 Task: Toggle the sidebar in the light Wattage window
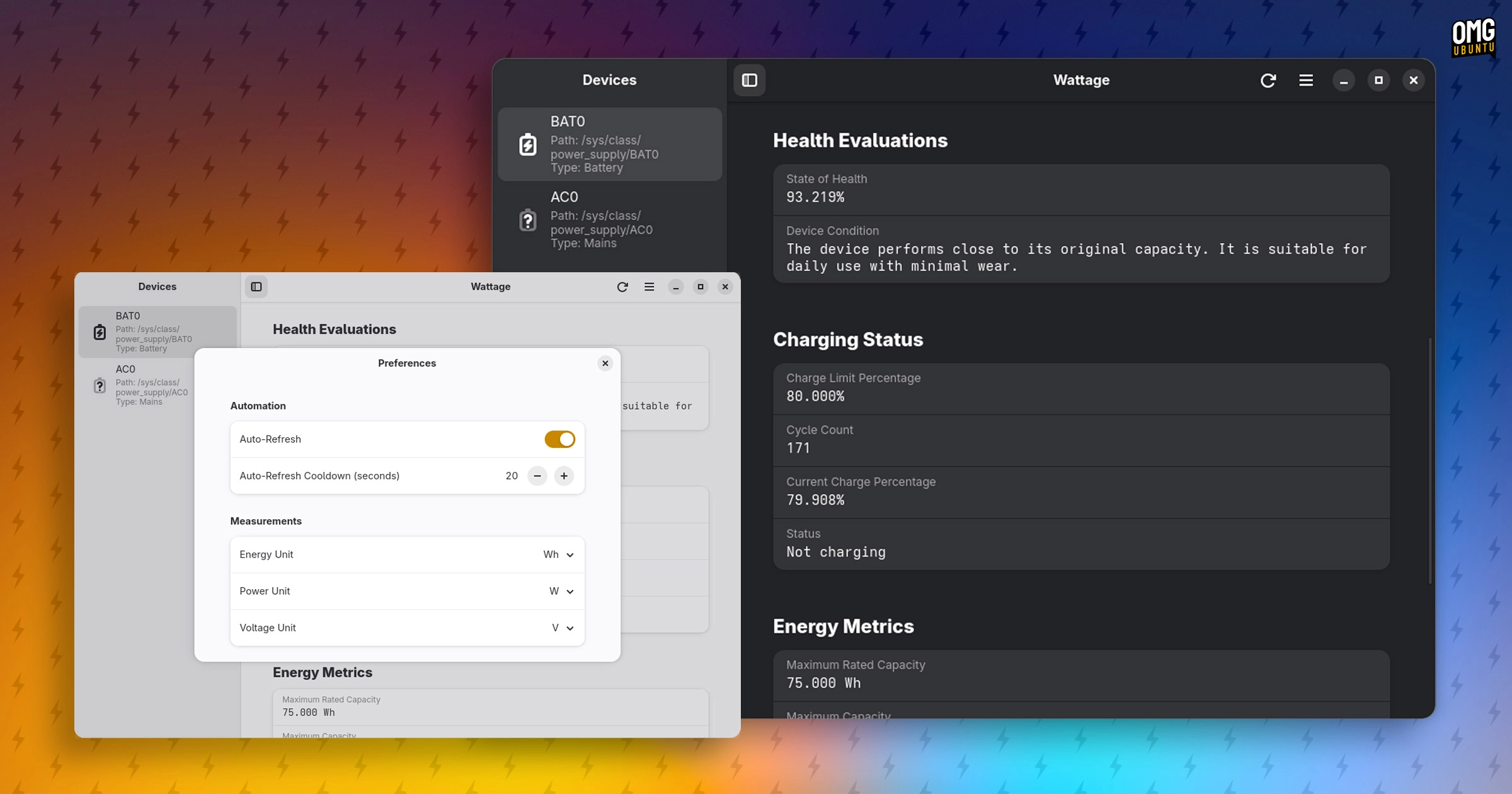click(x=256, y=287)
